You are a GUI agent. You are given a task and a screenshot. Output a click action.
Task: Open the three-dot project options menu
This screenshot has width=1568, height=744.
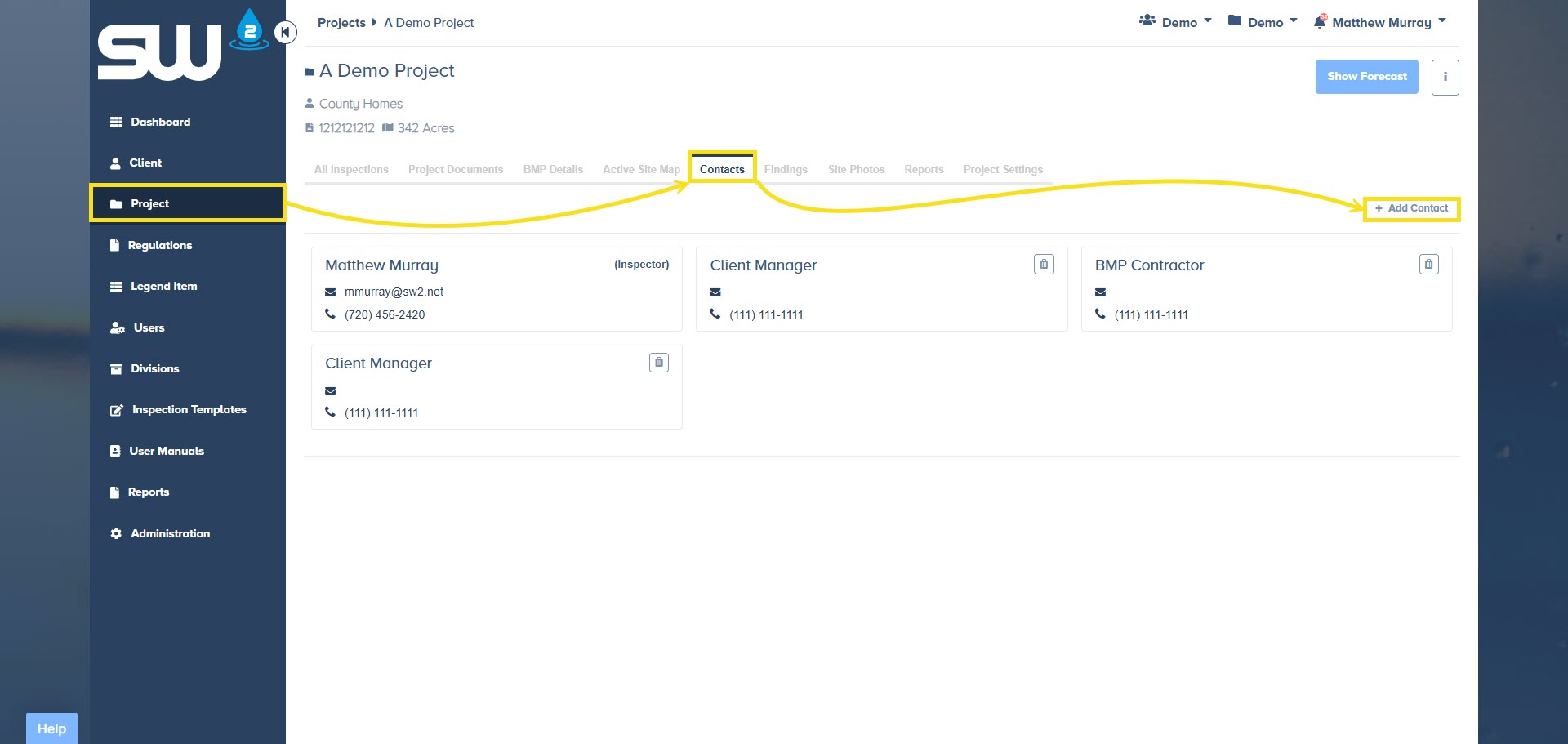(x=1445, y=77)
